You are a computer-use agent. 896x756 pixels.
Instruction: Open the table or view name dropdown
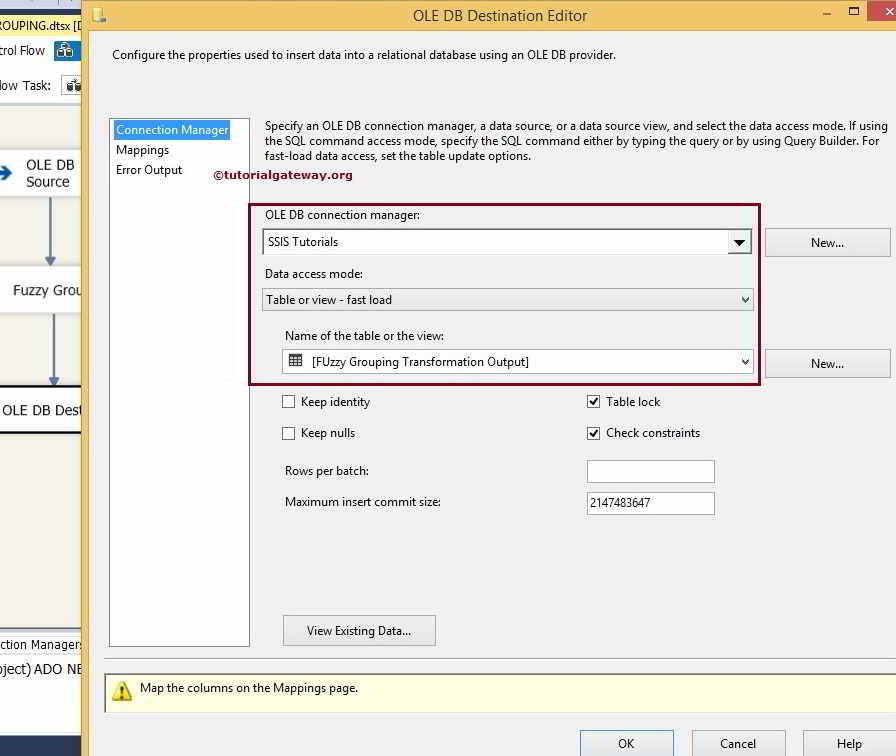coord(743,363)
